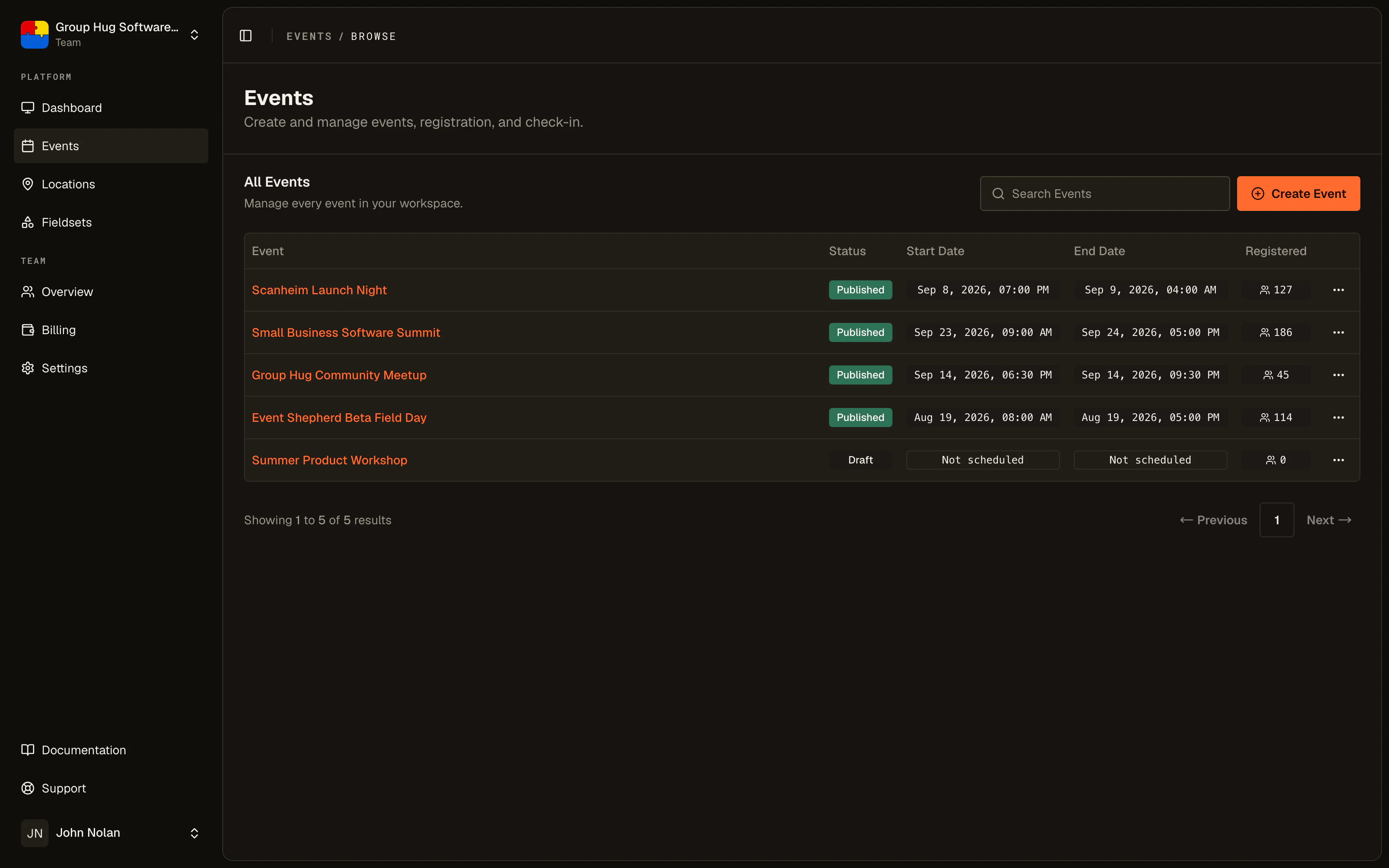
Task: Click 'Aug 19, 2026, 05:00 PM' end date
Action: [1150, 418]
